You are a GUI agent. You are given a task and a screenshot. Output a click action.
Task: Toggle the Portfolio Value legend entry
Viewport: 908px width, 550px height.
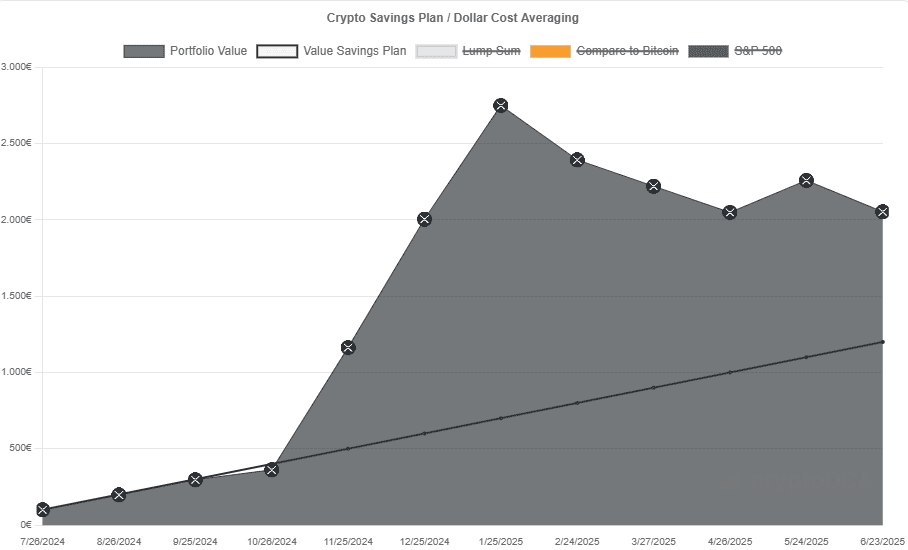[x=185, y=51]
